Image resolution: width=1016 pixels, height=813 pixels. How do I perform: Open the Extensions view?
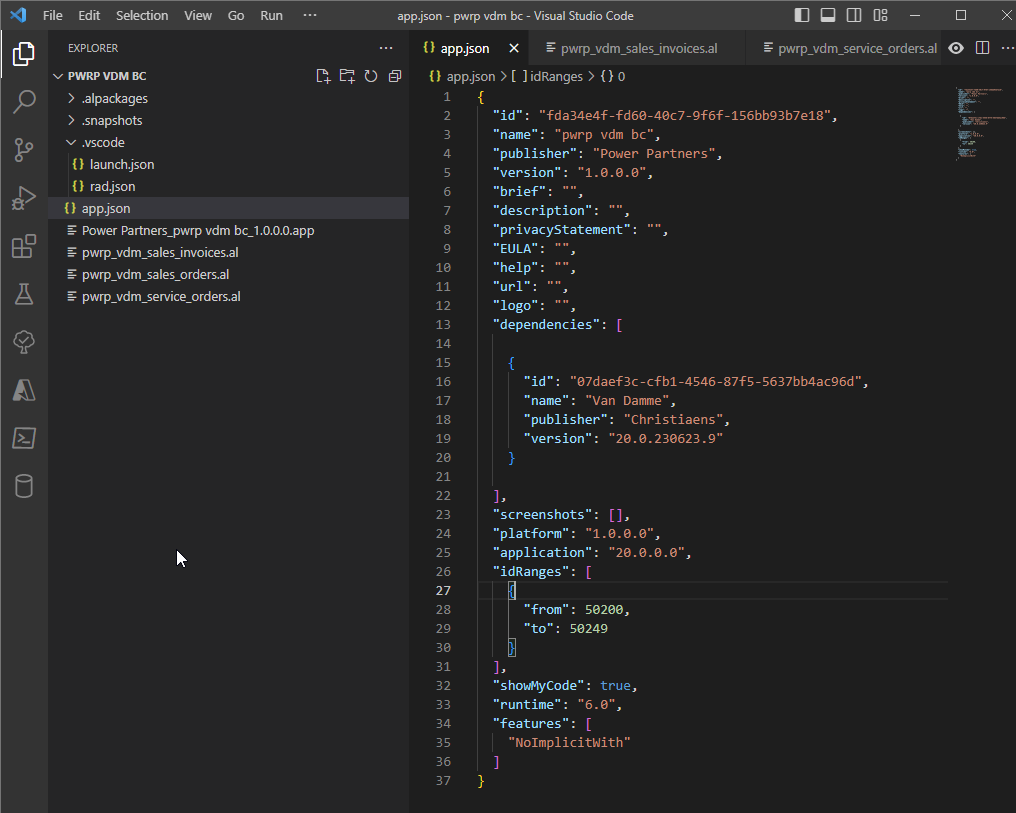[x=24, y=246]
